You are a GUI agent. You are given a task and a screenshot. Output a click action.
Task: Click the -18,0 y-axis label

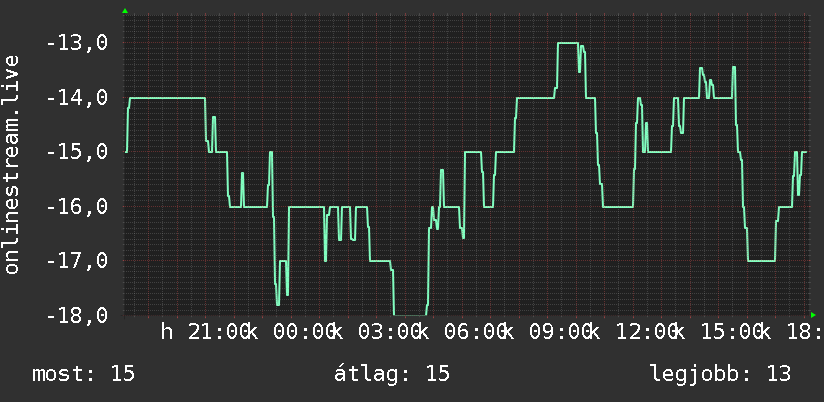click(x=77, y=315)
